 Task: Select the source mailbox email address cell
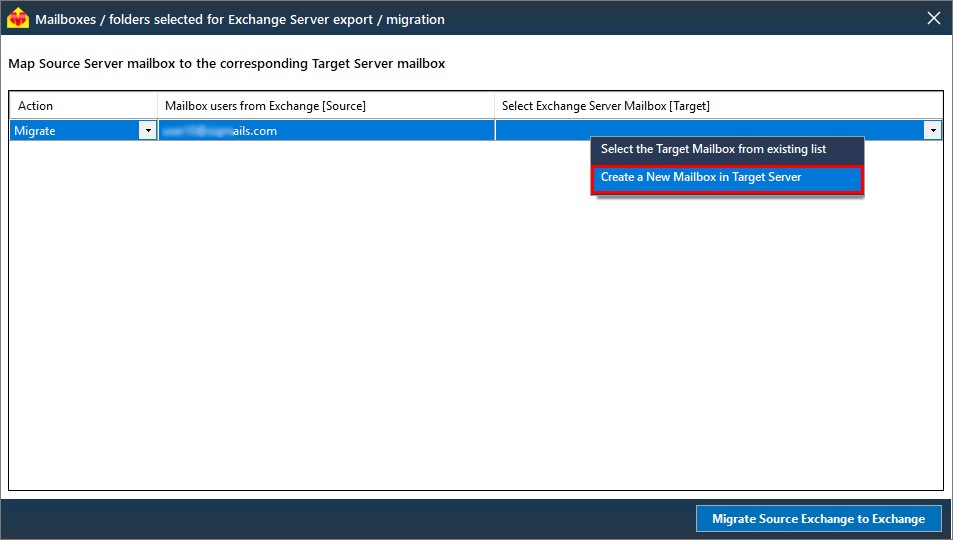pos(326,130)
